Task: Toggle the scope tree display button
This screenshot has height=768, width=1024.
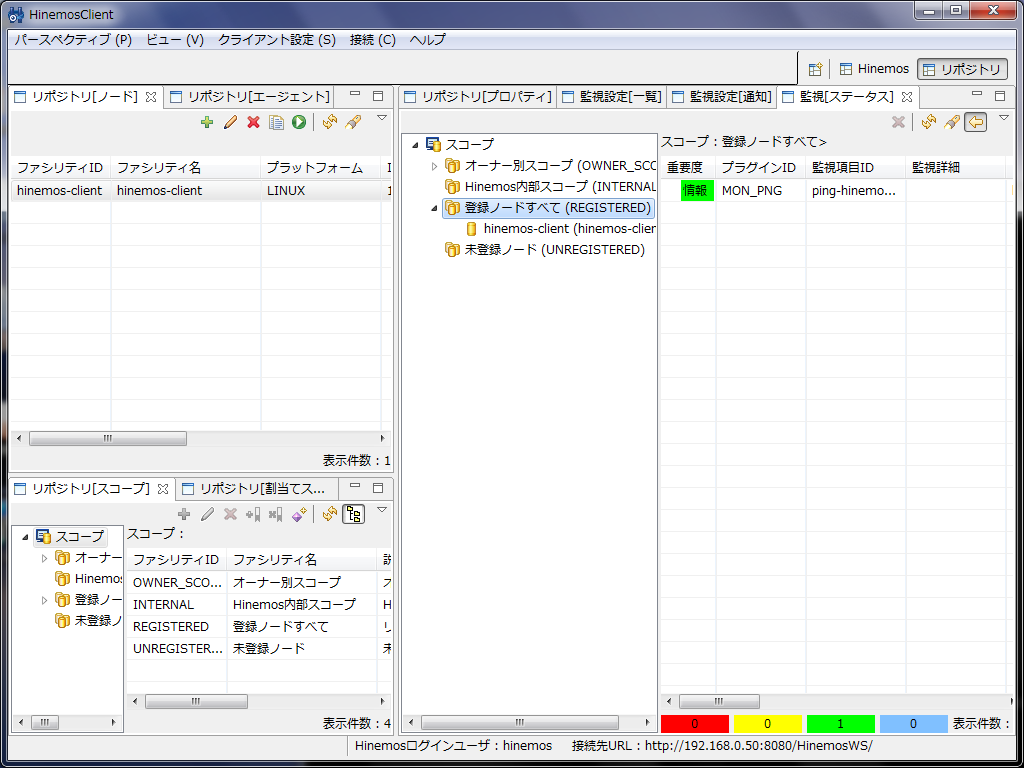Action: 353,515
